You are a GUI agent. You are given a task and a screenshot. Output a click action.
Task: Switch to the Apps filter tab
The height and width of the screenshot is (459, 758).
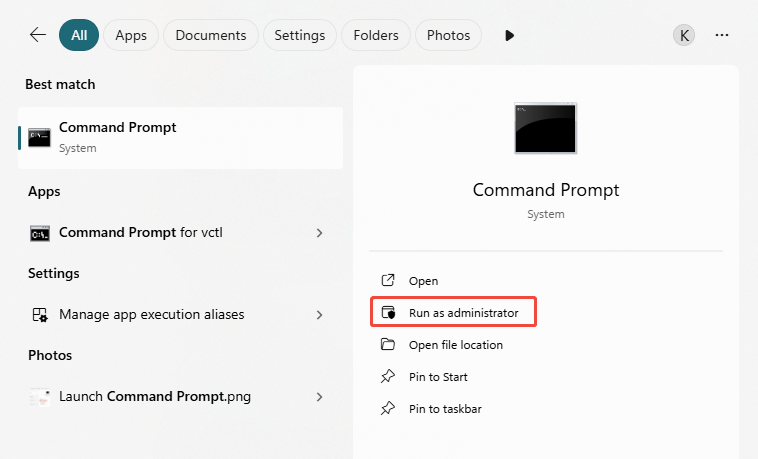[x=131, y=35]
